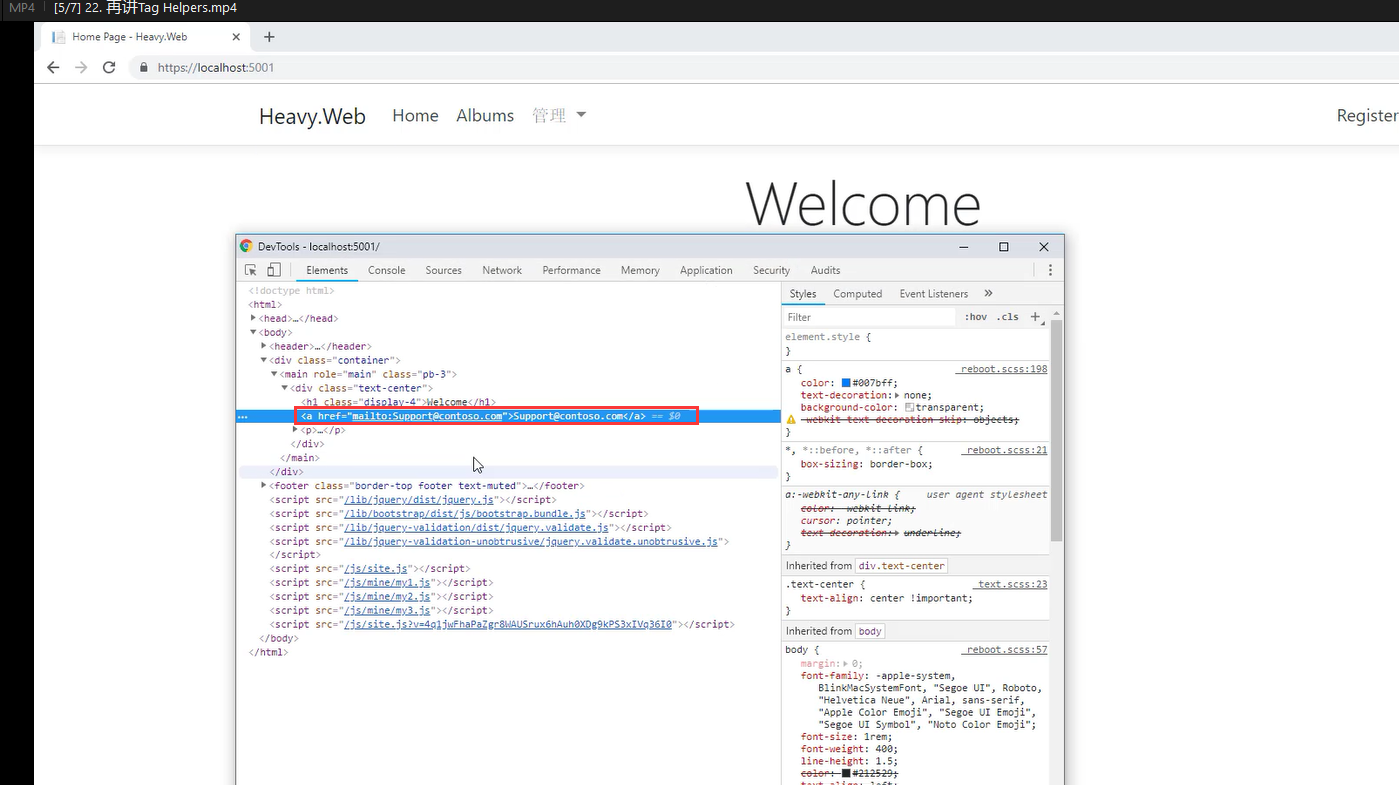The image size is (1399, 785).
Task: Collapse the div class container node
Action: tap(264, 360)
